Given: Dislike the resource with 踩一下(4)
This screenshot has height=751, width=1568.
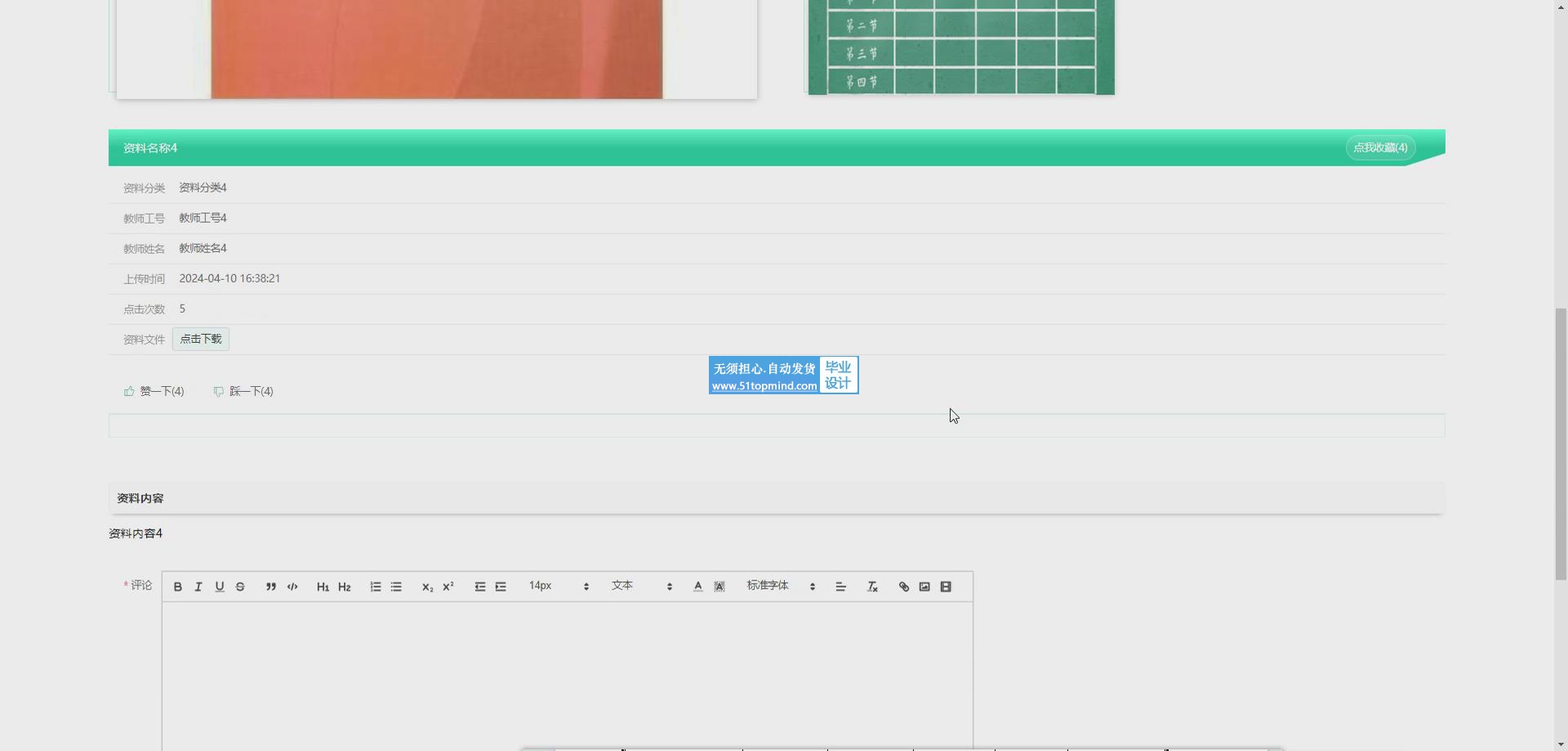Looking at the screenshot, I should pos(243,391).
